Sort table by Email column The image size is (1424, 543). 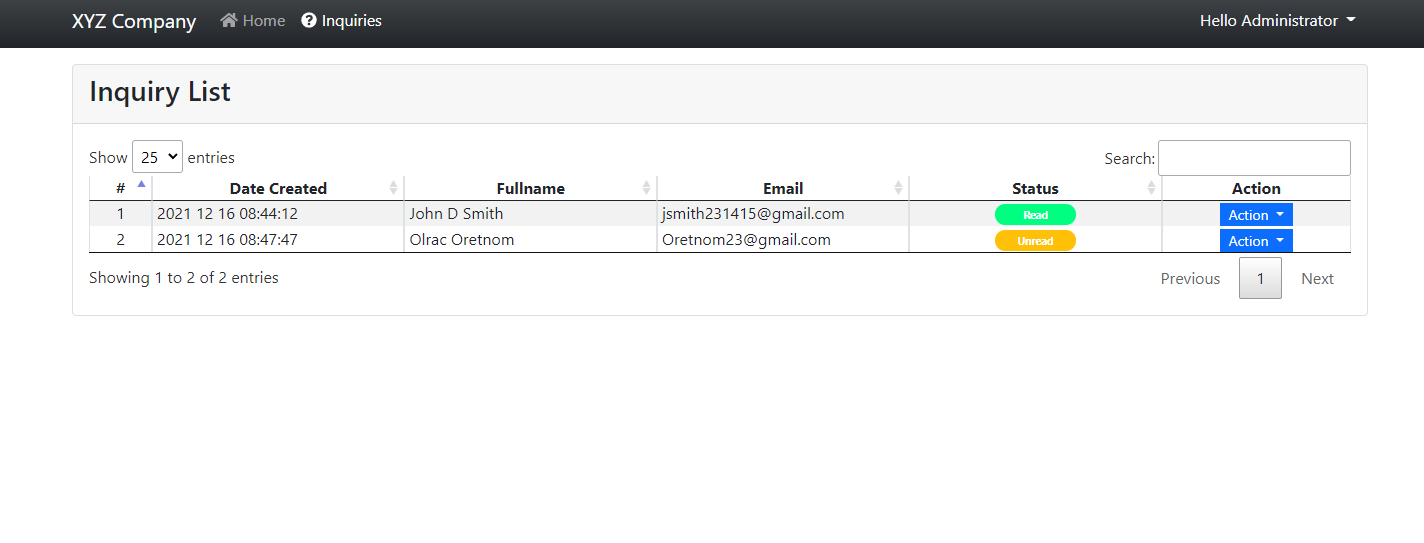tap(783, 188)
